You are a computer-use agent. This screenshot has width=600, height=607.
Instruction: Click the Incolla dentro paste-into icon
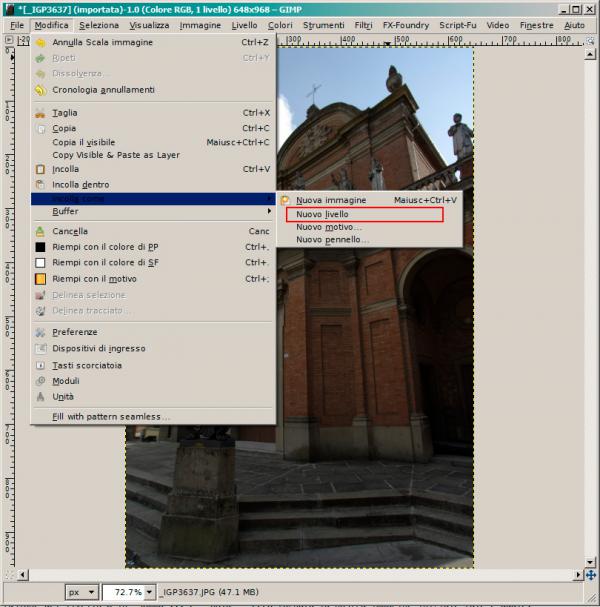[x=40, y=185]
